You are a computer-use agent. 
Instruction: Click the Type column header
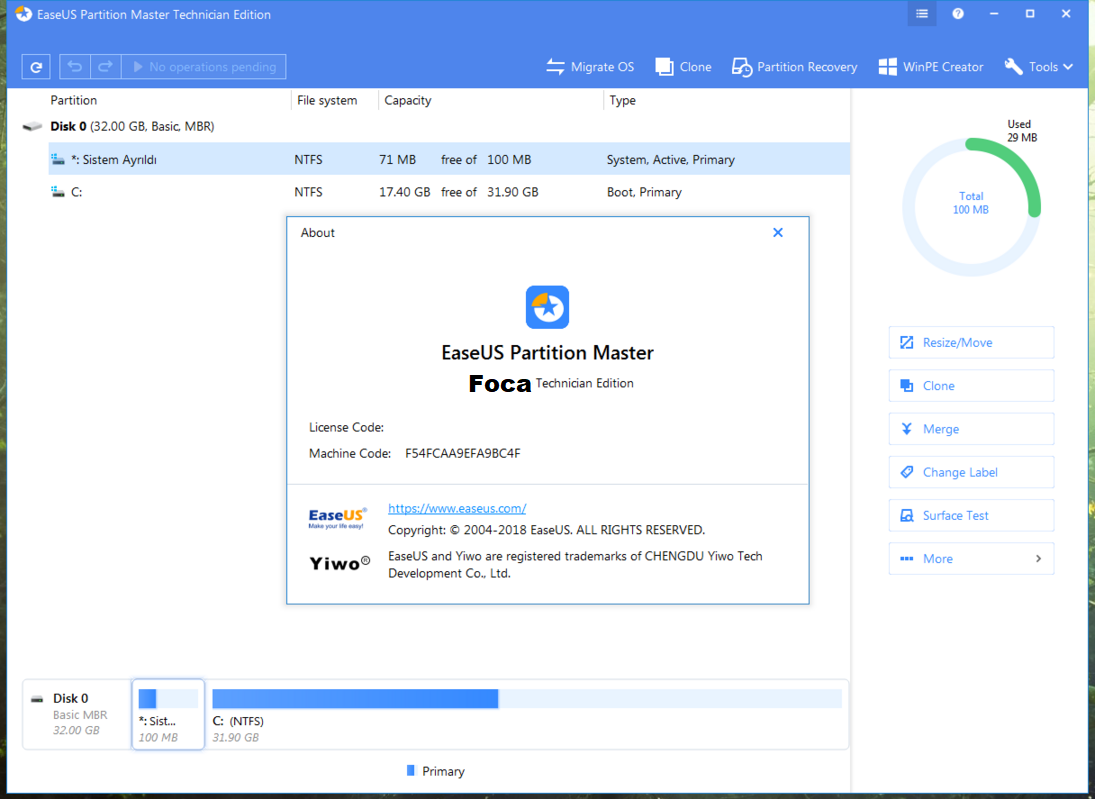coord(622,101)
